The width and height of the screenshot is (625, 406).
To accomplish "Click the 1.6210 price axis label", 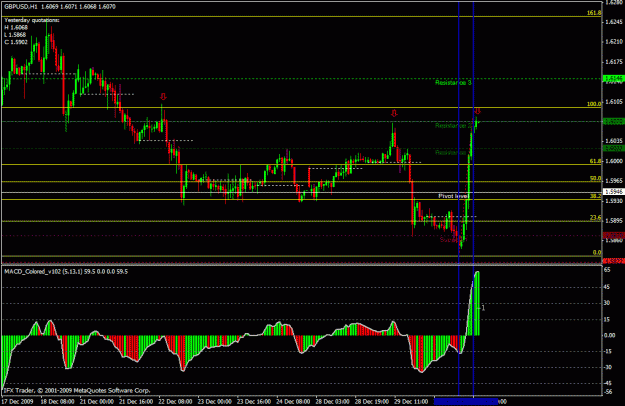I will (x=614, y=41).
